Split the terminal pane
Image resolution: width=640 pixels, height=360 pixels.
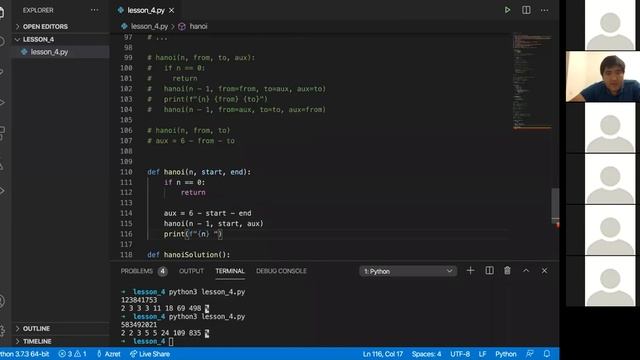(489, 271)
